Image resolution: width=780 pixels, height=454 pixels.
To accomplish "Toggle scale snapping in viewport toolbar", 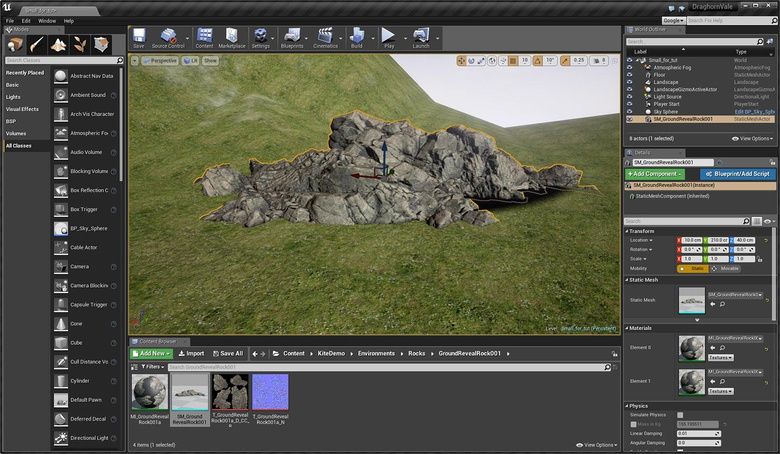I will (x=565, y=61).
